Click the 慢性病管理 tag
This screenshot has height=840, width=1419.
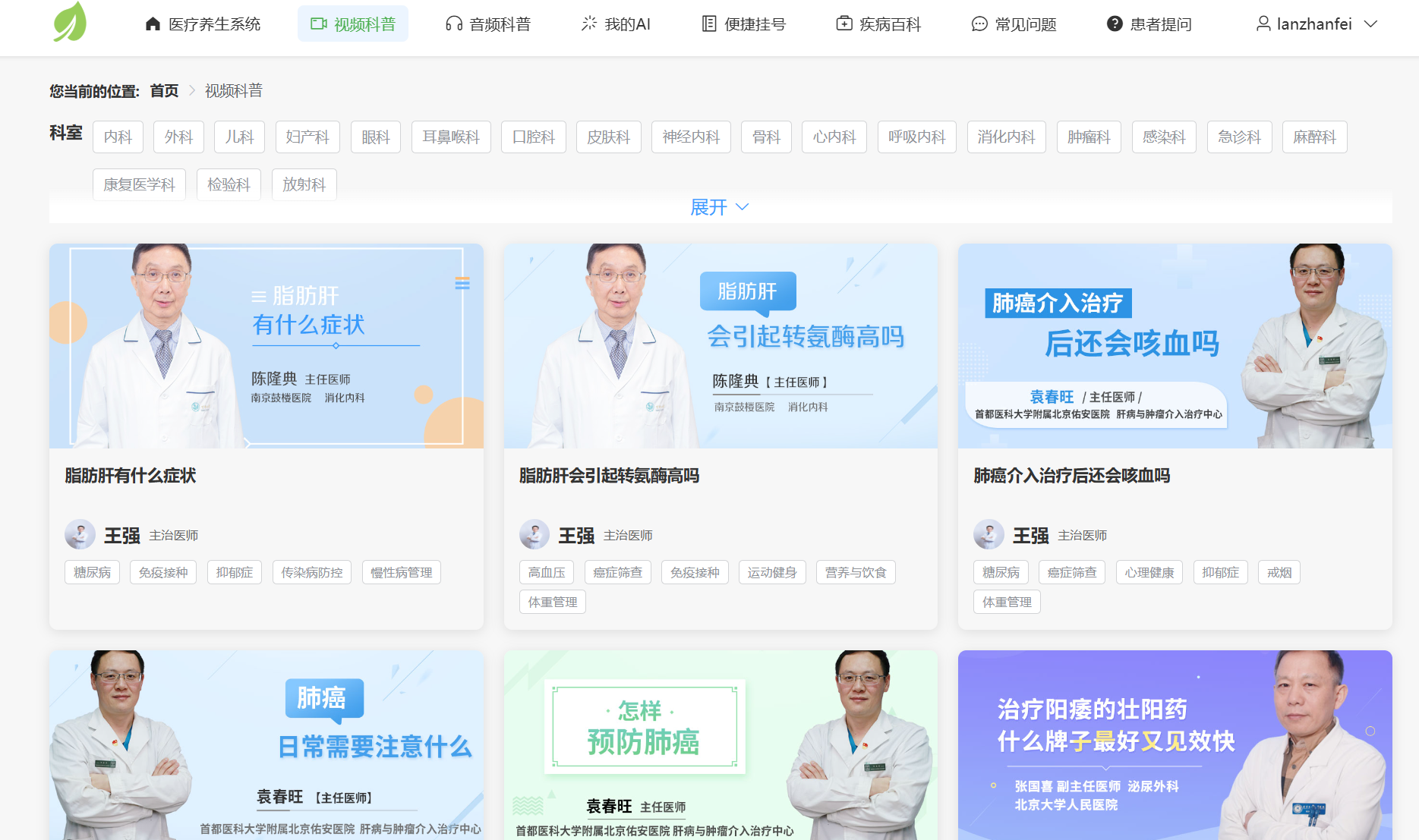tap(402, 572)
